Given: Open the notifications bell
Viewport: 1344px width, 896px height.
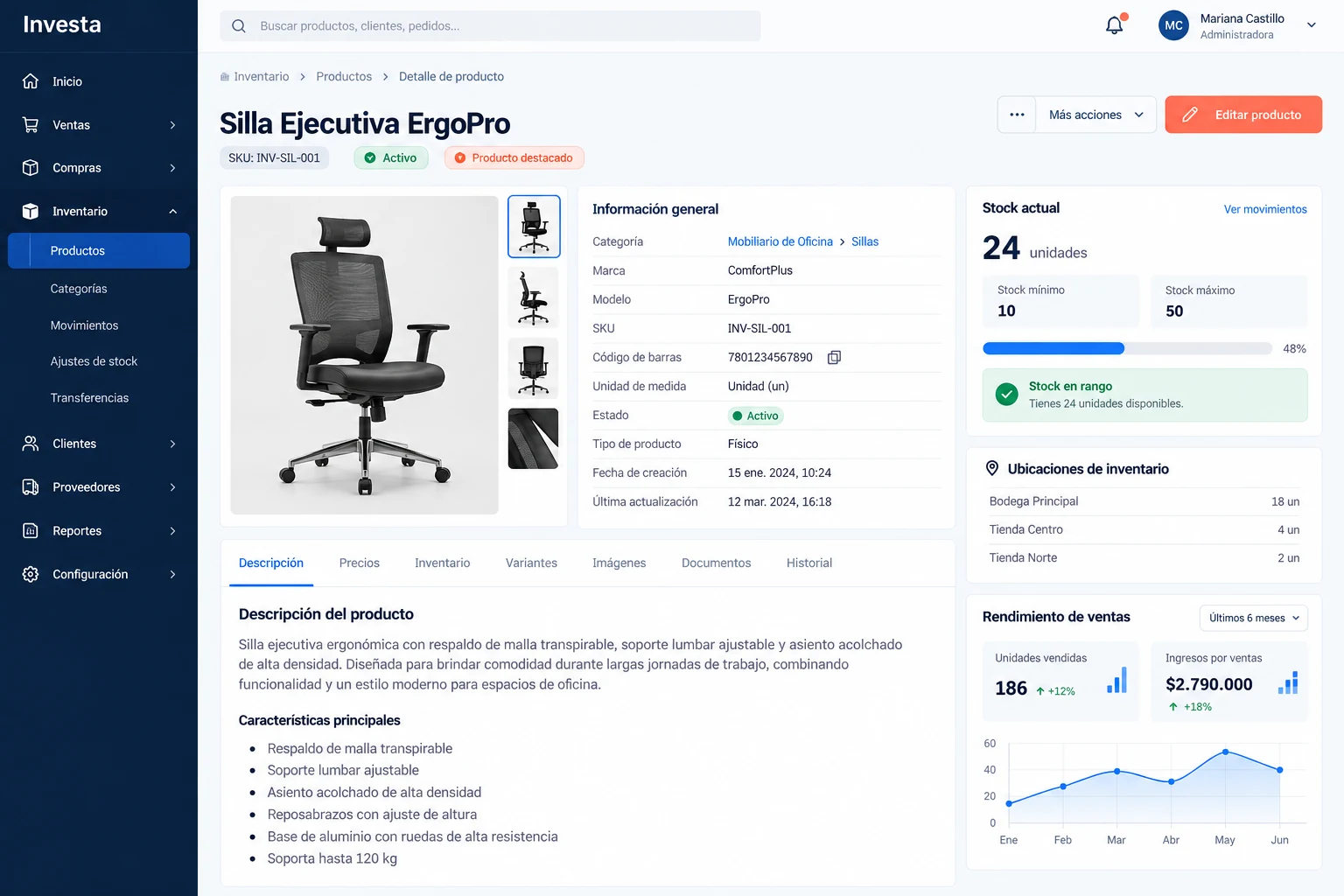Looking at the screenshot, I should tap(1115, 25).
